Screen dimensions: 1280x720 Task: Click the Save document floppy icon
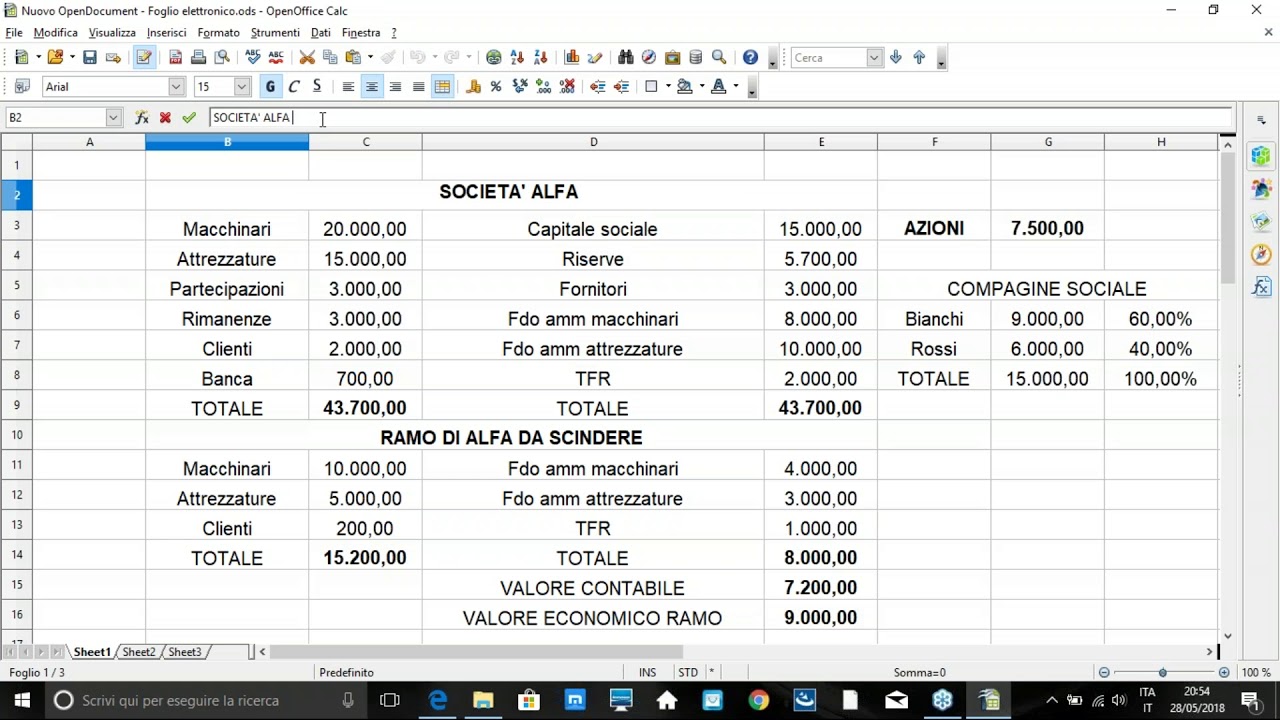pos(90,58)
